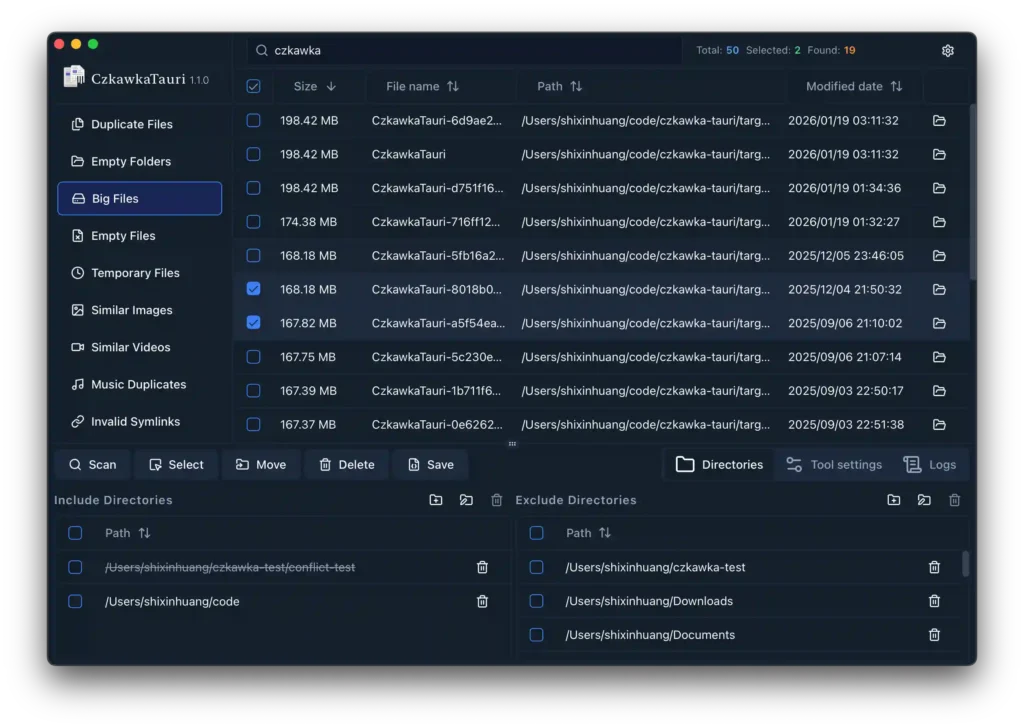Sort Exclude Directories by Path
Screen dimensions: 1024x728
click(x=588, y=533)
